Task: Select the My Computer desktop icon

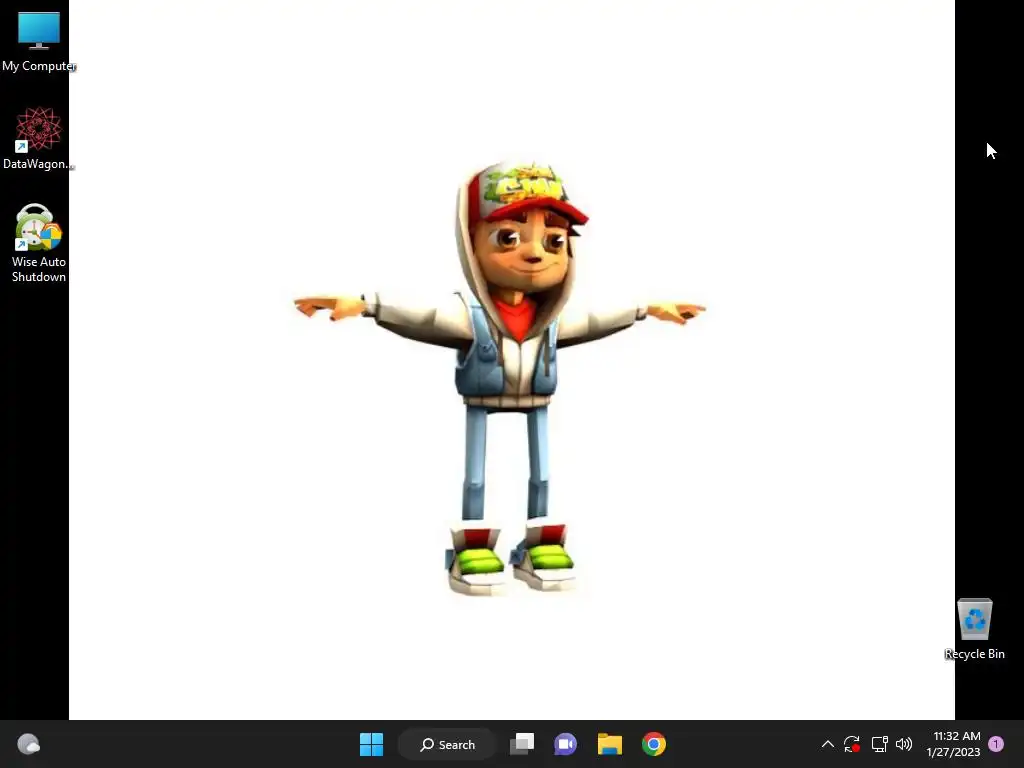Action: [39, 41]
